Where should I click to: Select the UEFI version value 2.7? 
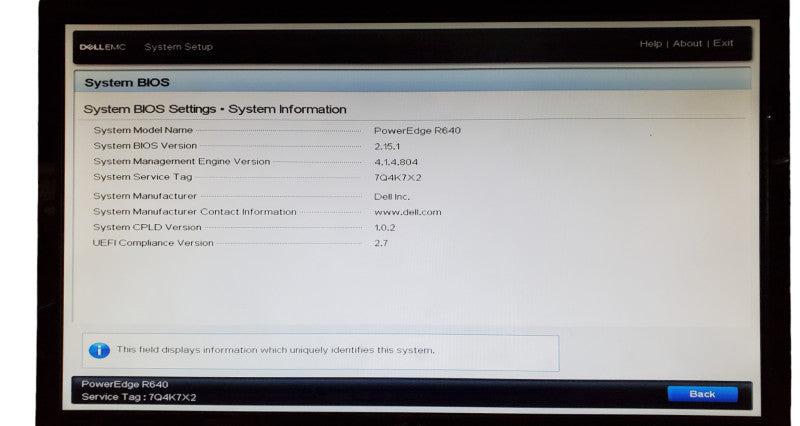(381, 243)
